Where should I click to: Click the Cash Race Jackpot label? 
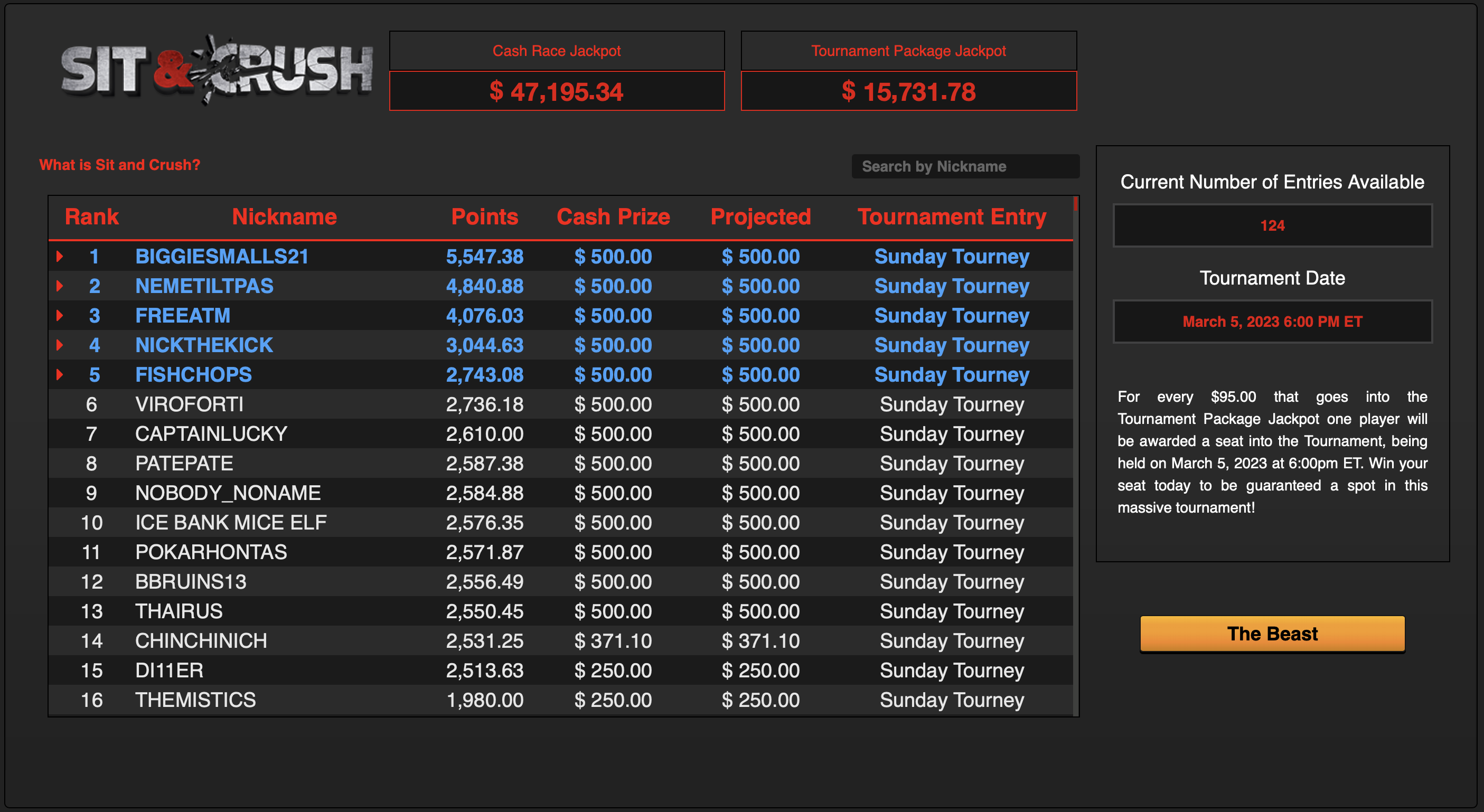[x=557, y=51]
